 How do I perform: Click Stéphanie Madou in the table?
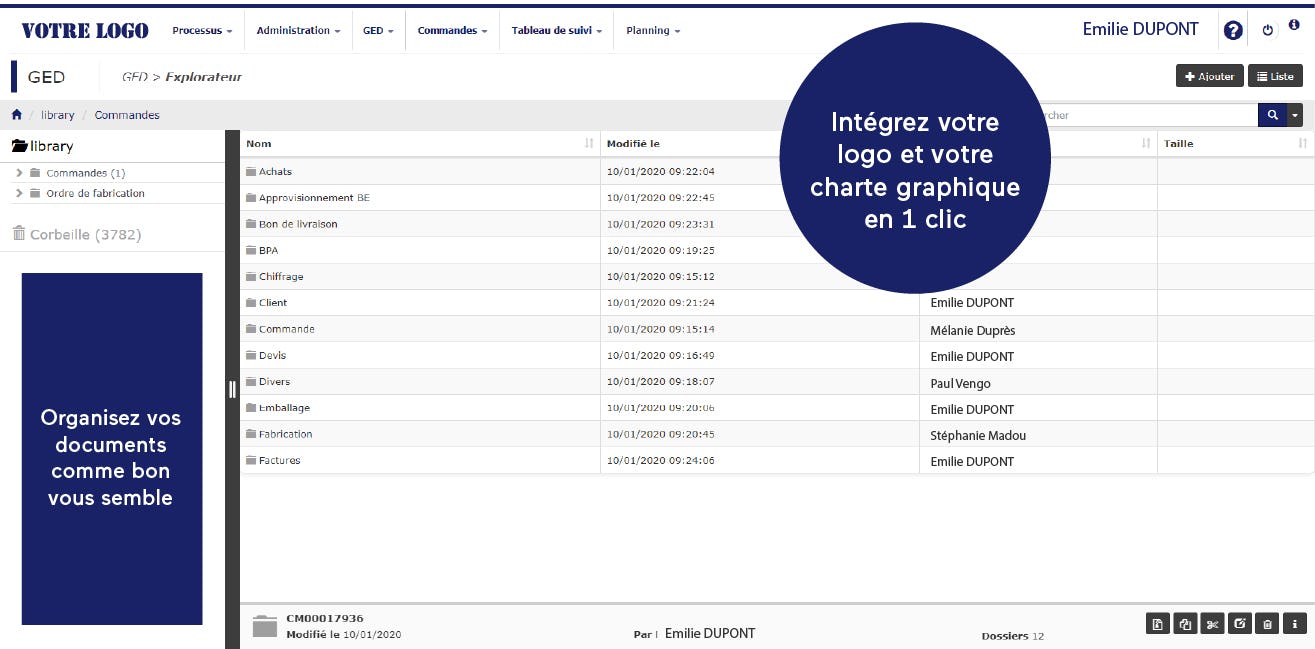pos(978,435)
